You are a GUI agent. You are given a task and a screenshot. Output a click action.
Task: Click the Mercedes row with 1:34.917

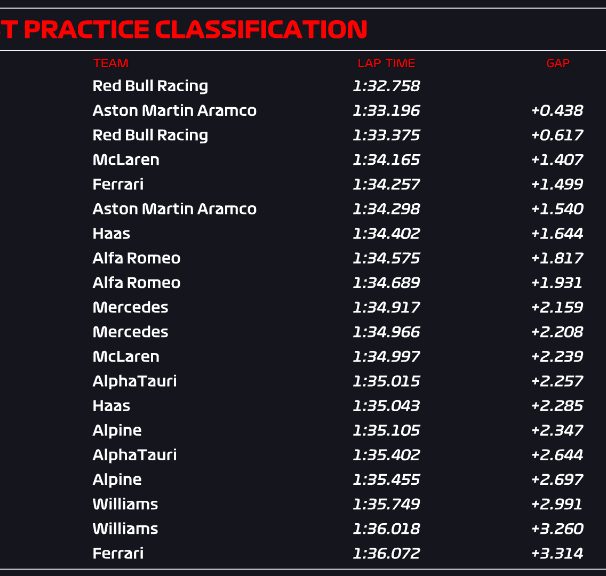(x=303, y=307)
